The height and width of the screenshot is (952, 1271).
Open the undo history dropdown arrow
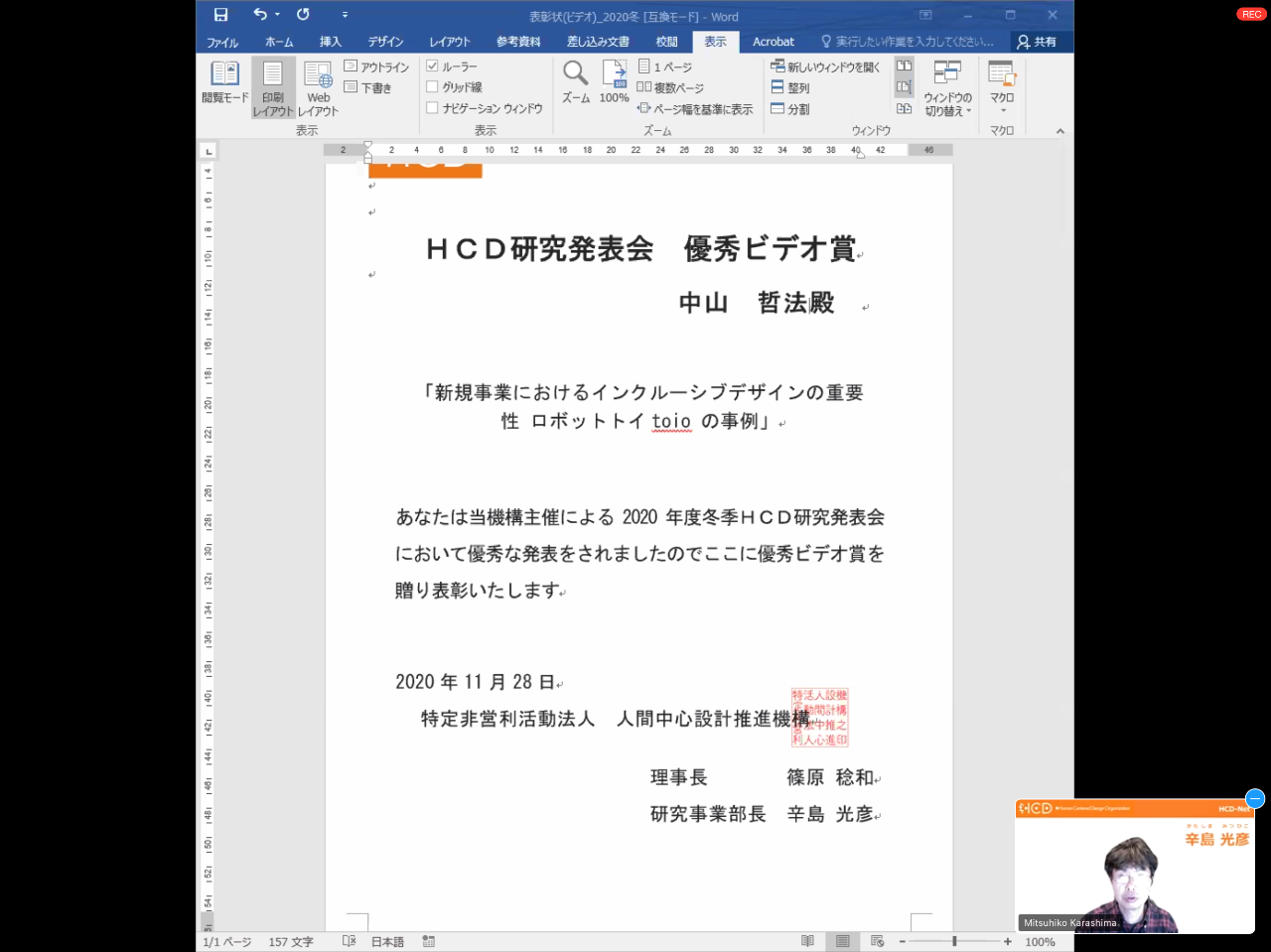(x=277, y=15)
